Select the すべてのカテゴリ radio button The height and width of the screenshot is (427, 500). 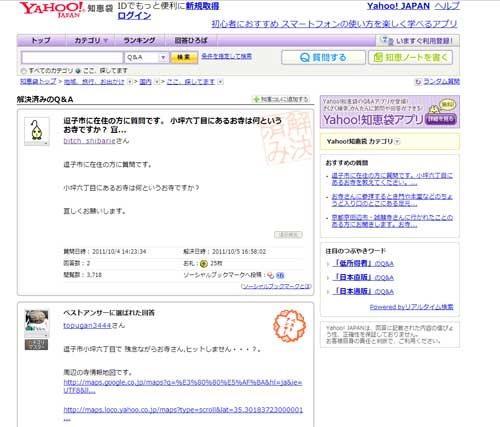(x=23, y=71)
